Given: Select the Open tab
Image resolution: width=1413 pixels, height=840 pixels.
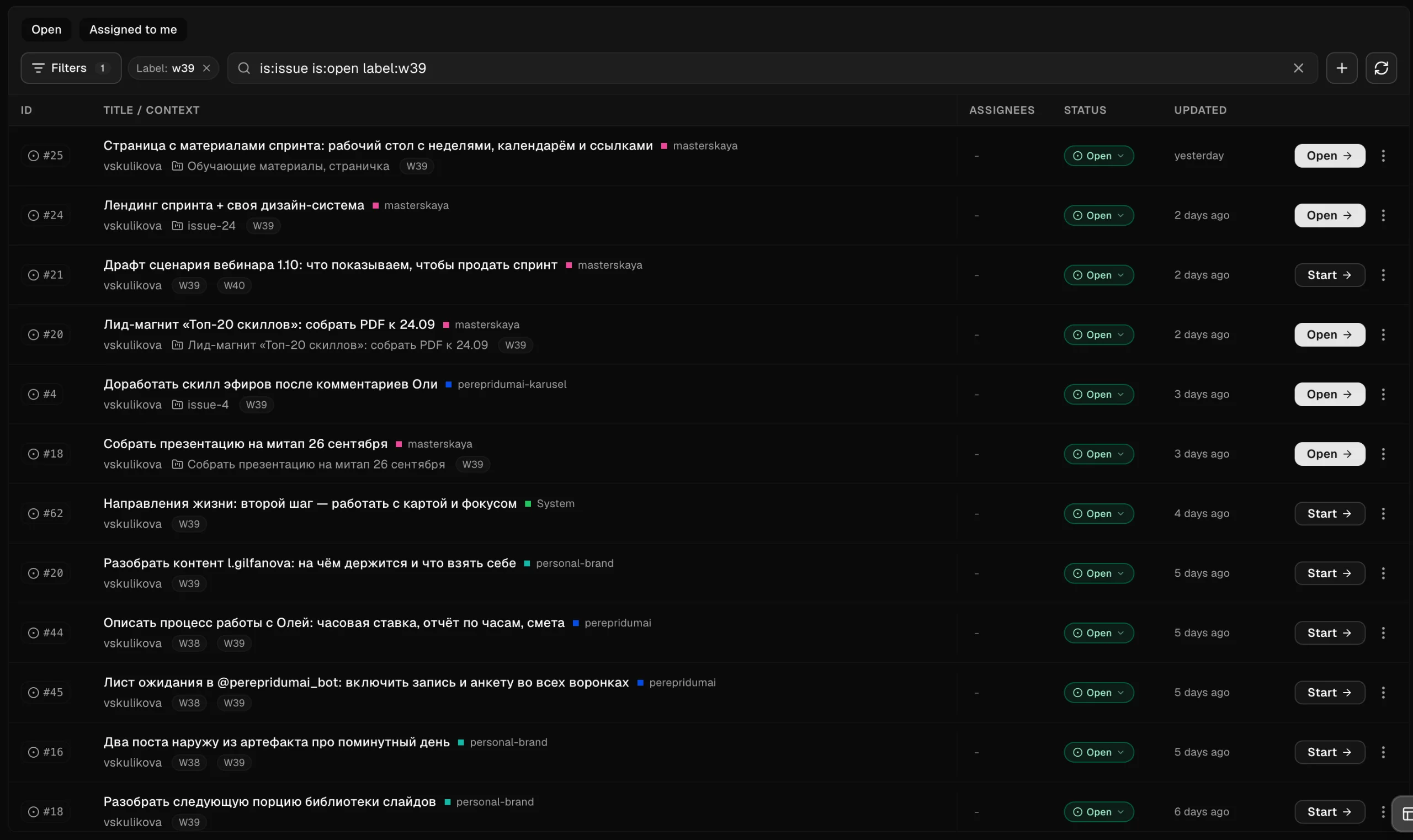Looking at the screenshot, I should click(x=46, y=29).
